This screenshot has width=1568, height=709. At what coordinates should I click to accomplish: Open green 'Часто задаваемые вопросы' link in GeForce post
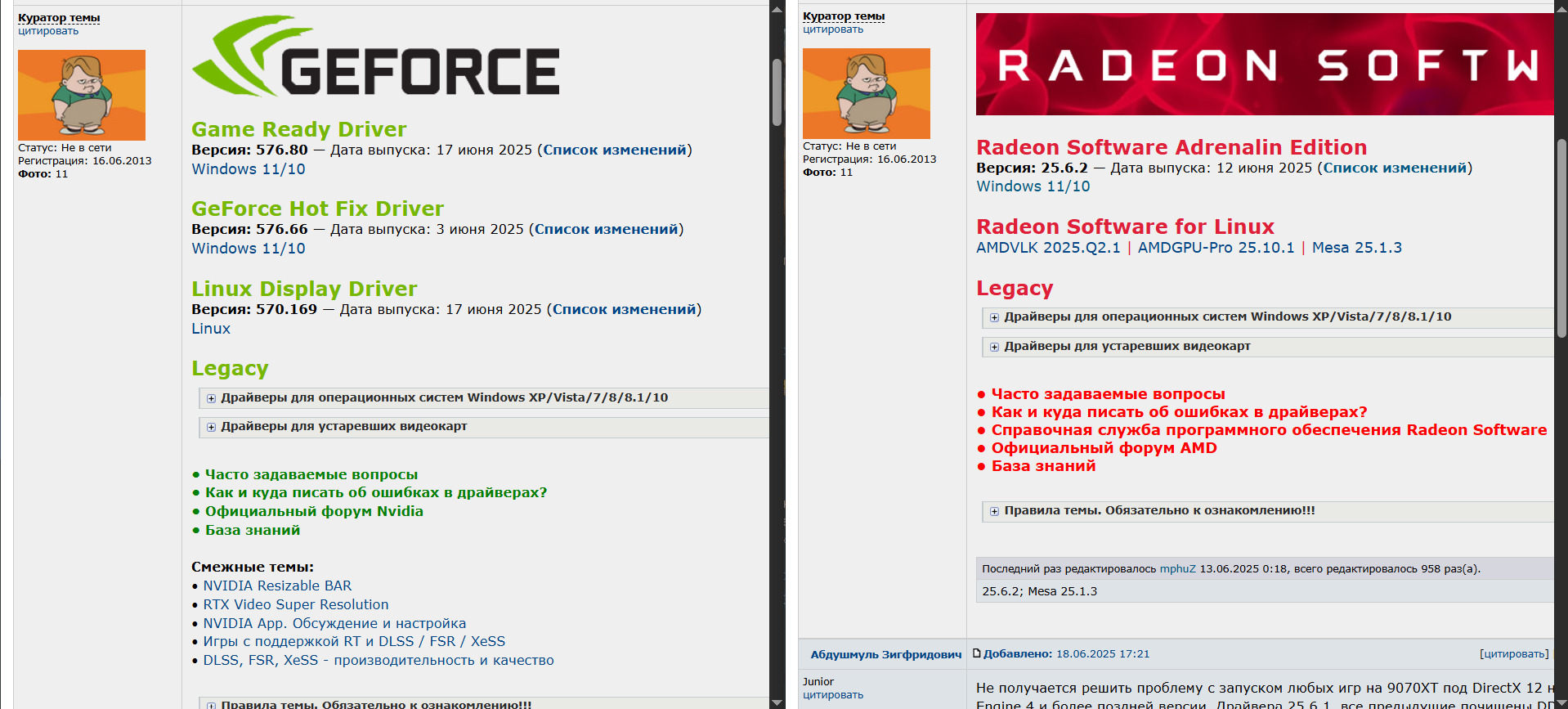point(311,474)
